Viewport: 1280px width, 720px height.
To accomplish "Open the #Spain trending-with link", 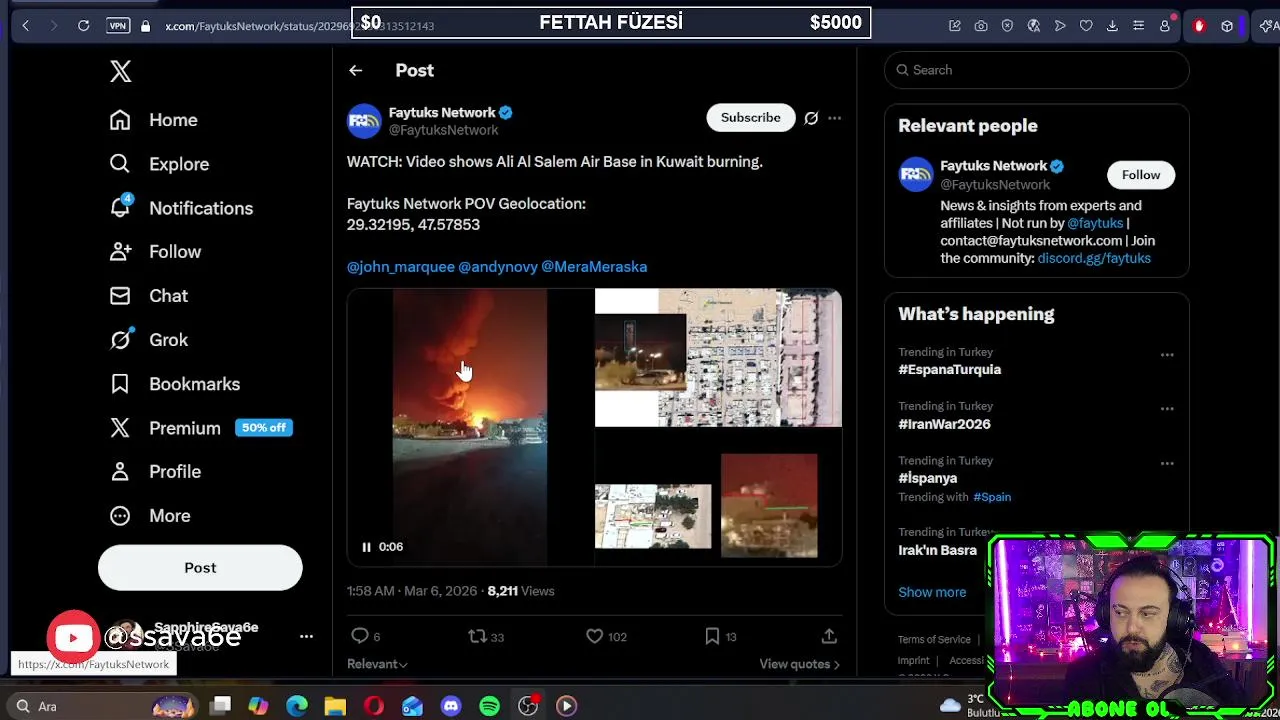I will pyautogui.click(x=992, y=497).
